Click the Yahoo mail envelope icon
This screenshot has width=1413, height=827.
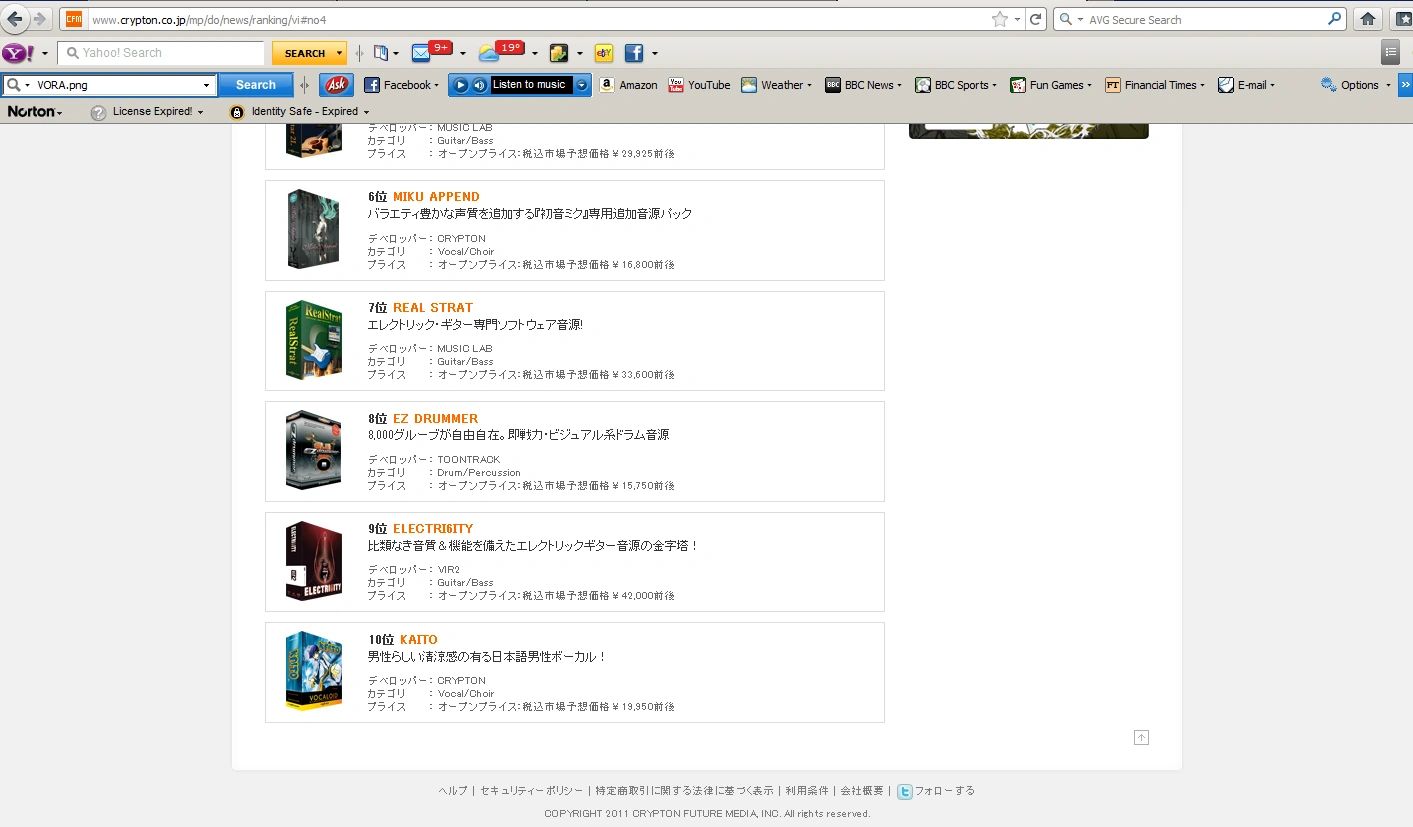click(422, 53)
